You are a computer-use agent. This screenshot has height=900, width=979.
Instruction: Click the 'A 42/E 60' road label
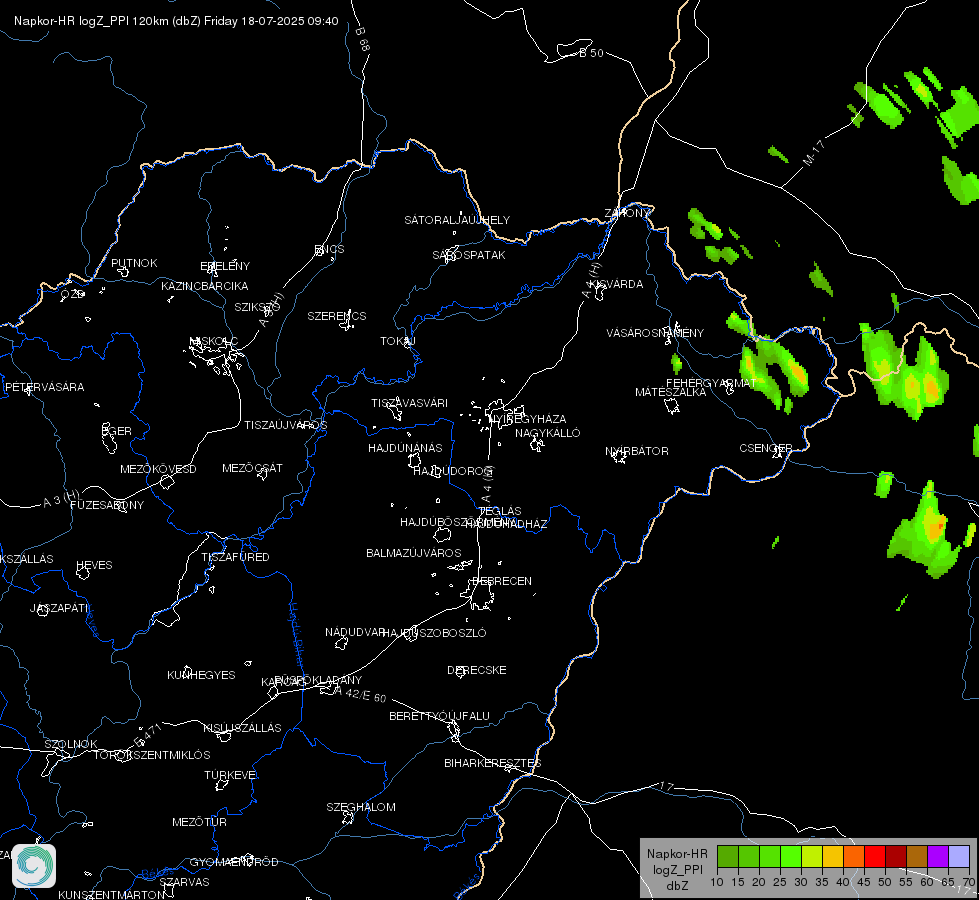[360, 695]
